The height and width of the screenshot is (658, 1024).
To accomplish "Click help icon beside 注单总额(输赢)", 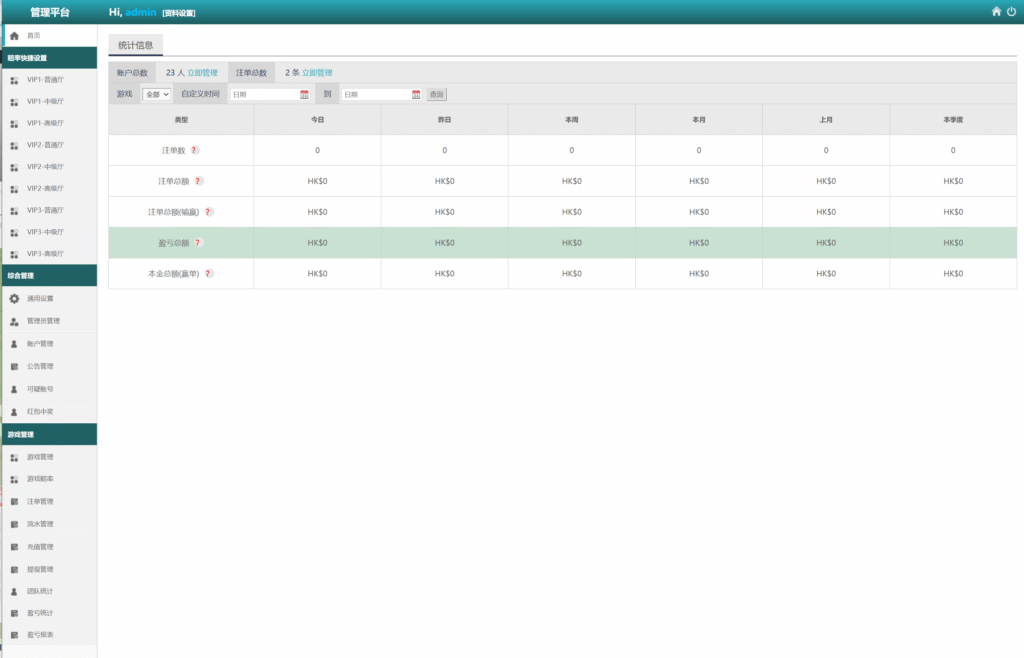I will (x=209, y=212).
